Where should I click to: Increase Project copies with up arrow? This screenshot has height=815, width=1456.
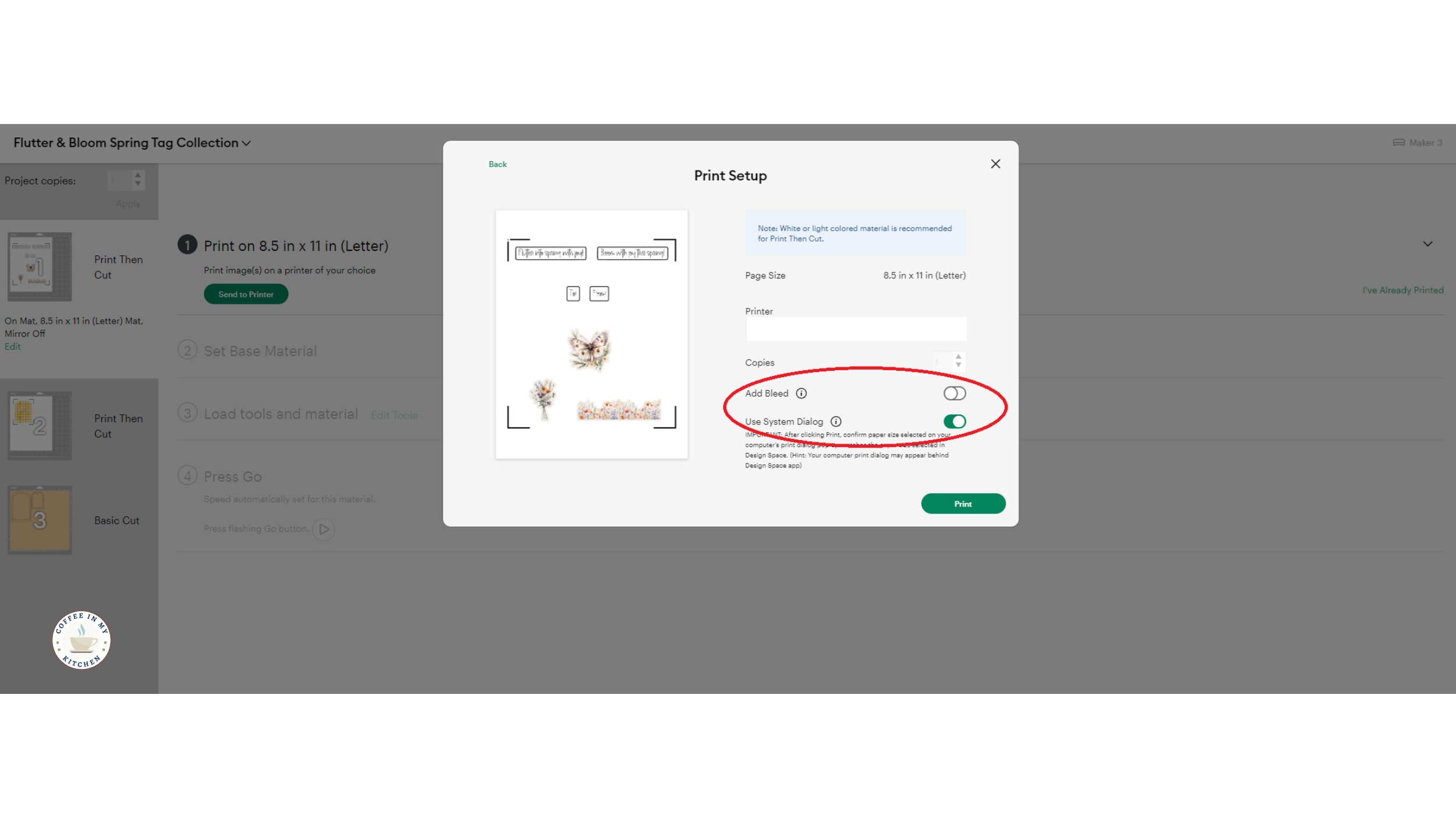click(137, 175)
